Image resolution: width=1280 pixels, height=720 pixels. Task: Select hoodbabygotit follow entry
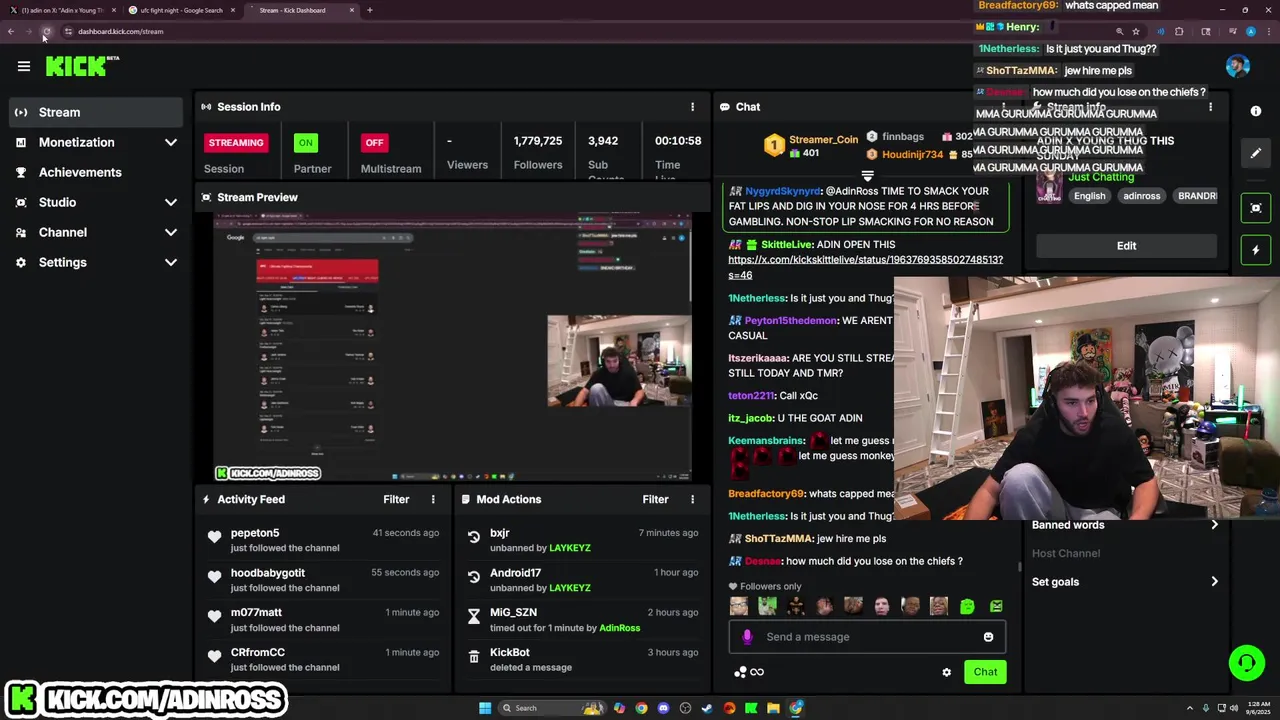(322, 580)
